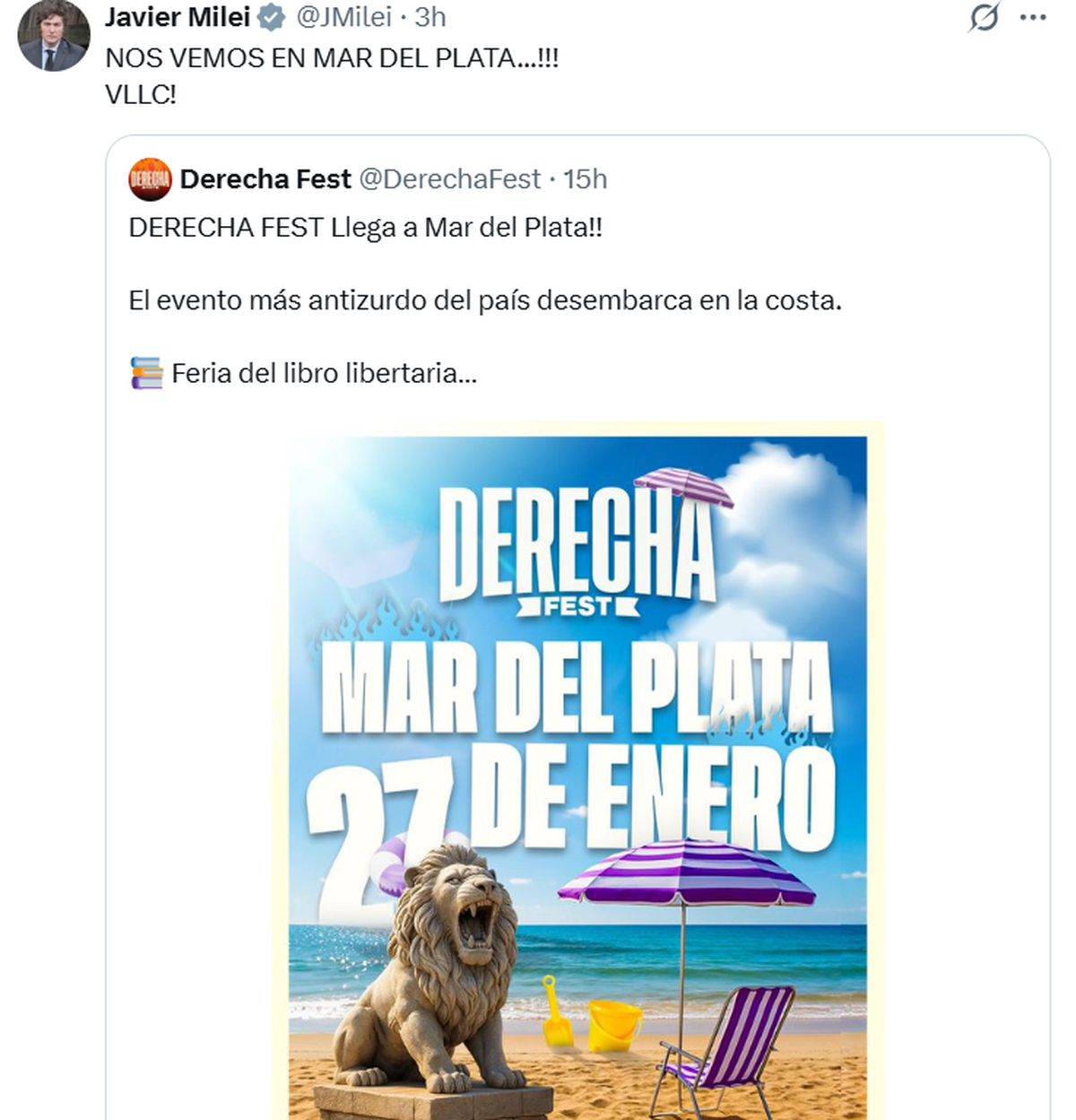Open the @DerechaFest handle
Screen dimensions: 1076x1120
click(x=450, y=179)
